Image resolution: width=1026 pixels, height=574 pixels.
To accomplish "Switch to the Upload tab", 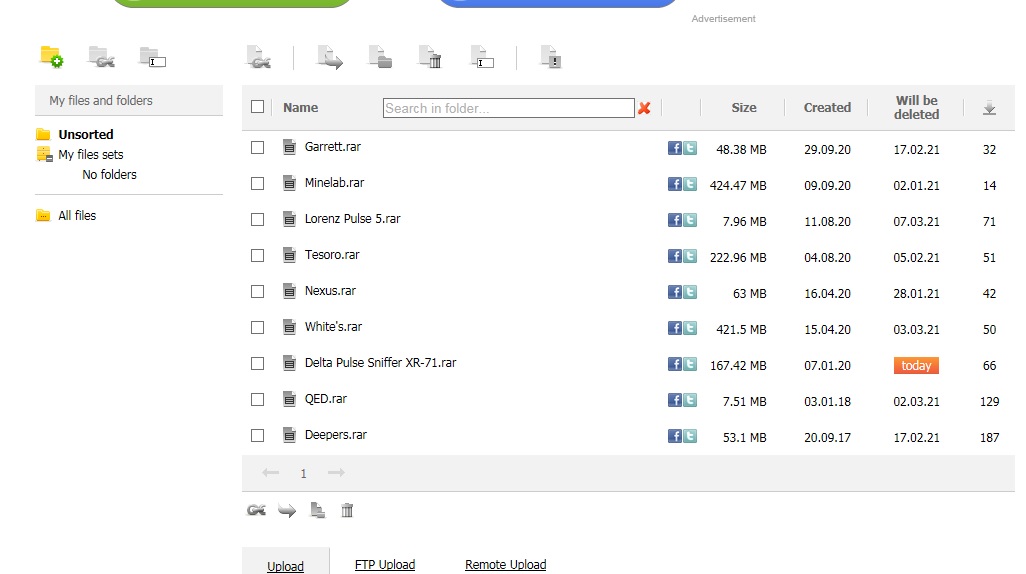I will pyautogui.click(x=285, y=566).
